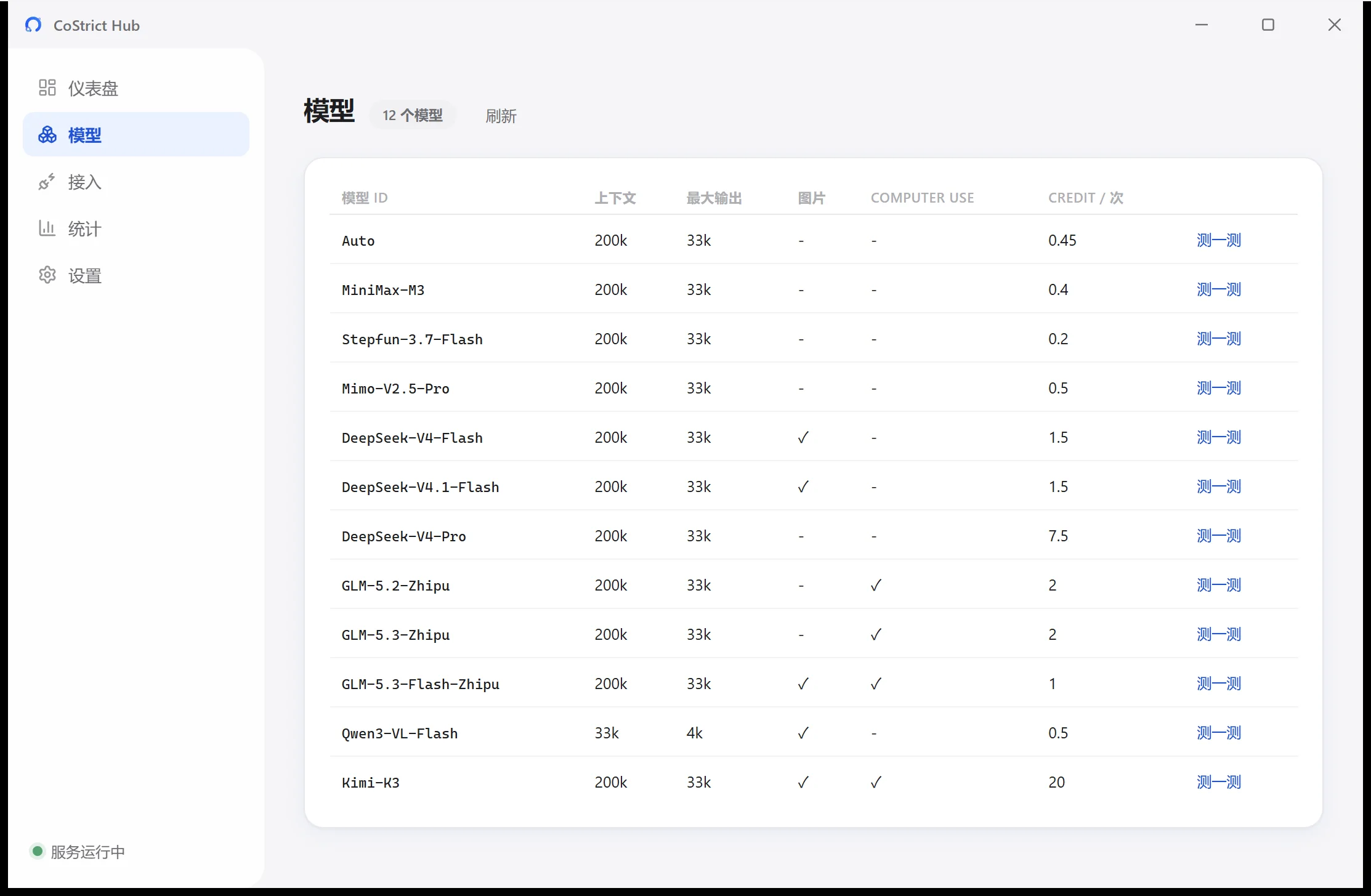Viewport: 1371px width, 896px height.
Task: Click the green service status dot
Action: coord(38,851)
